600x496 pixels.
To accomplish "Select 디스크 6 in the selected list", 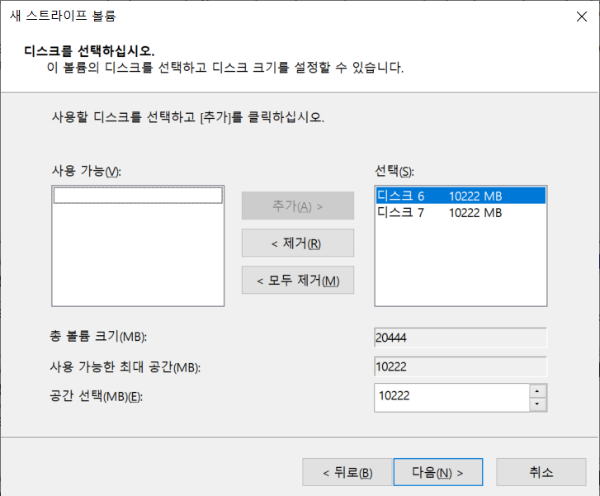I will [x=461, y=196].
